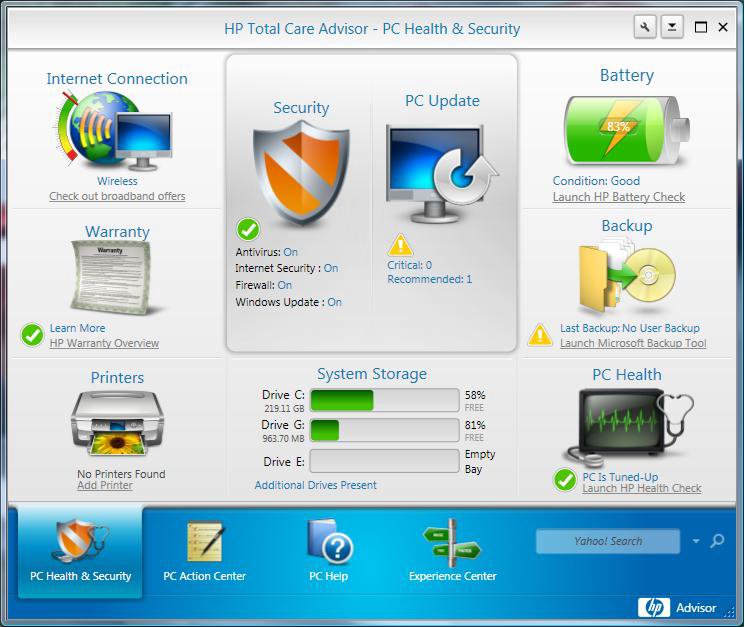The height and width of the screenshot is (627, 745).
Task: Click the PC Is Tuned-Up status text
Action: (621, 477)
